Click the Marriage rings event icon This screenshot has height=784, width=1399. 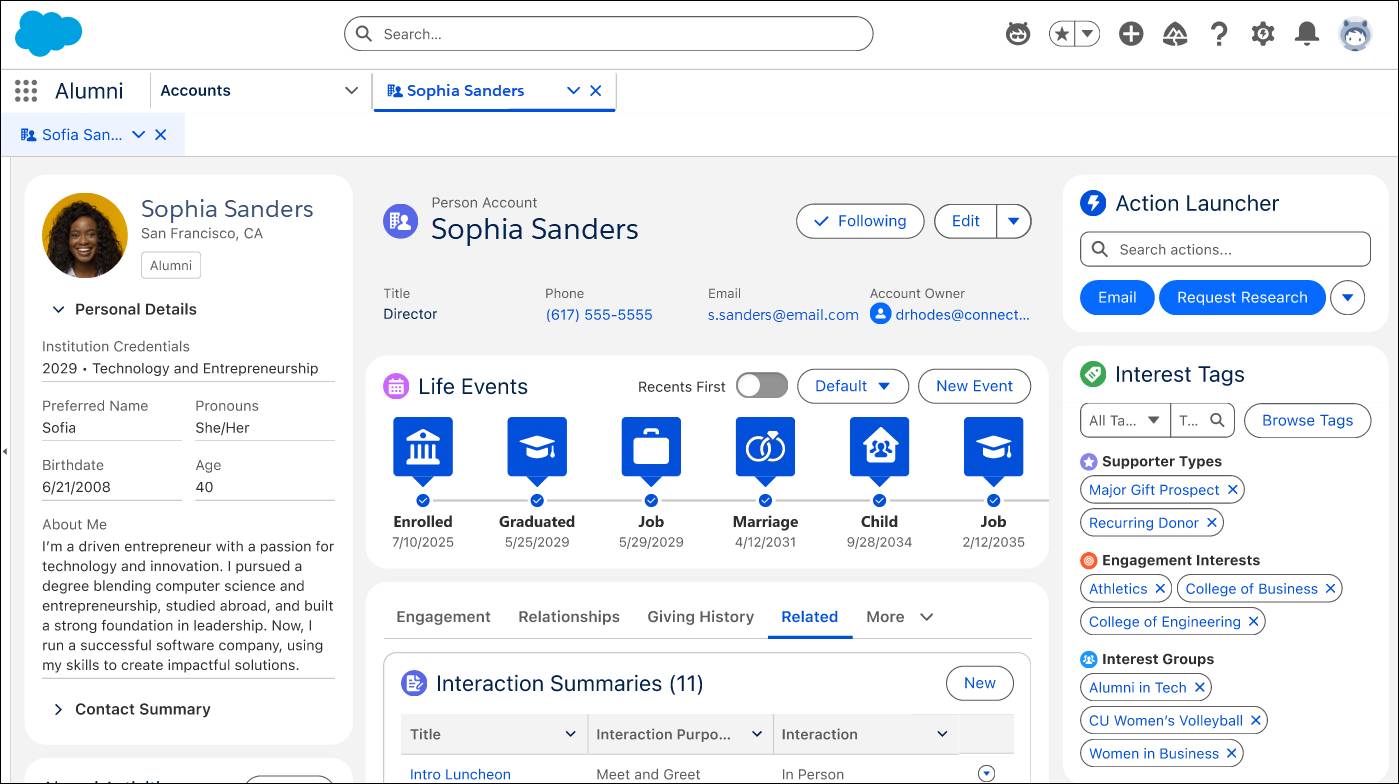point(765,447)
